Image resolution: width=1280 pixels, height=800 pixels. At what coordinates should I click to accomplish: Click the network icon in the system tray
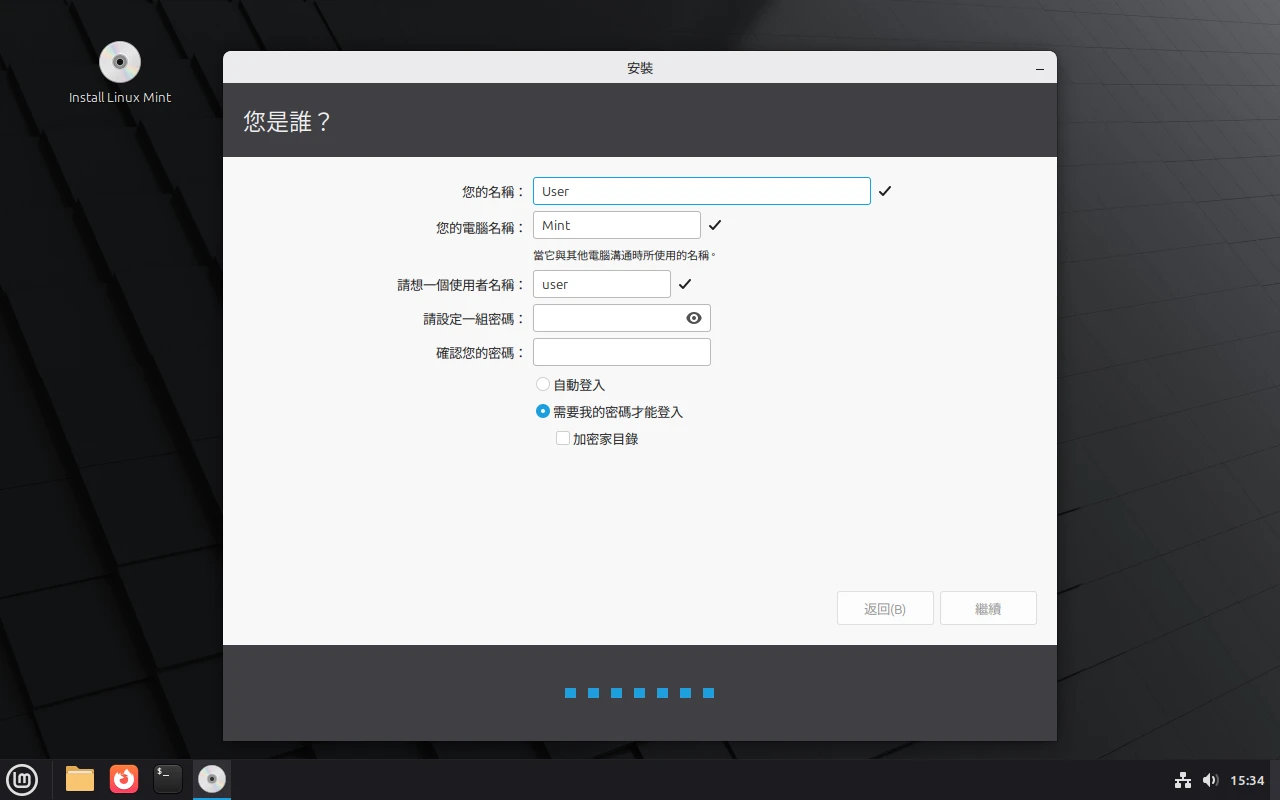tap(1183, 780)
